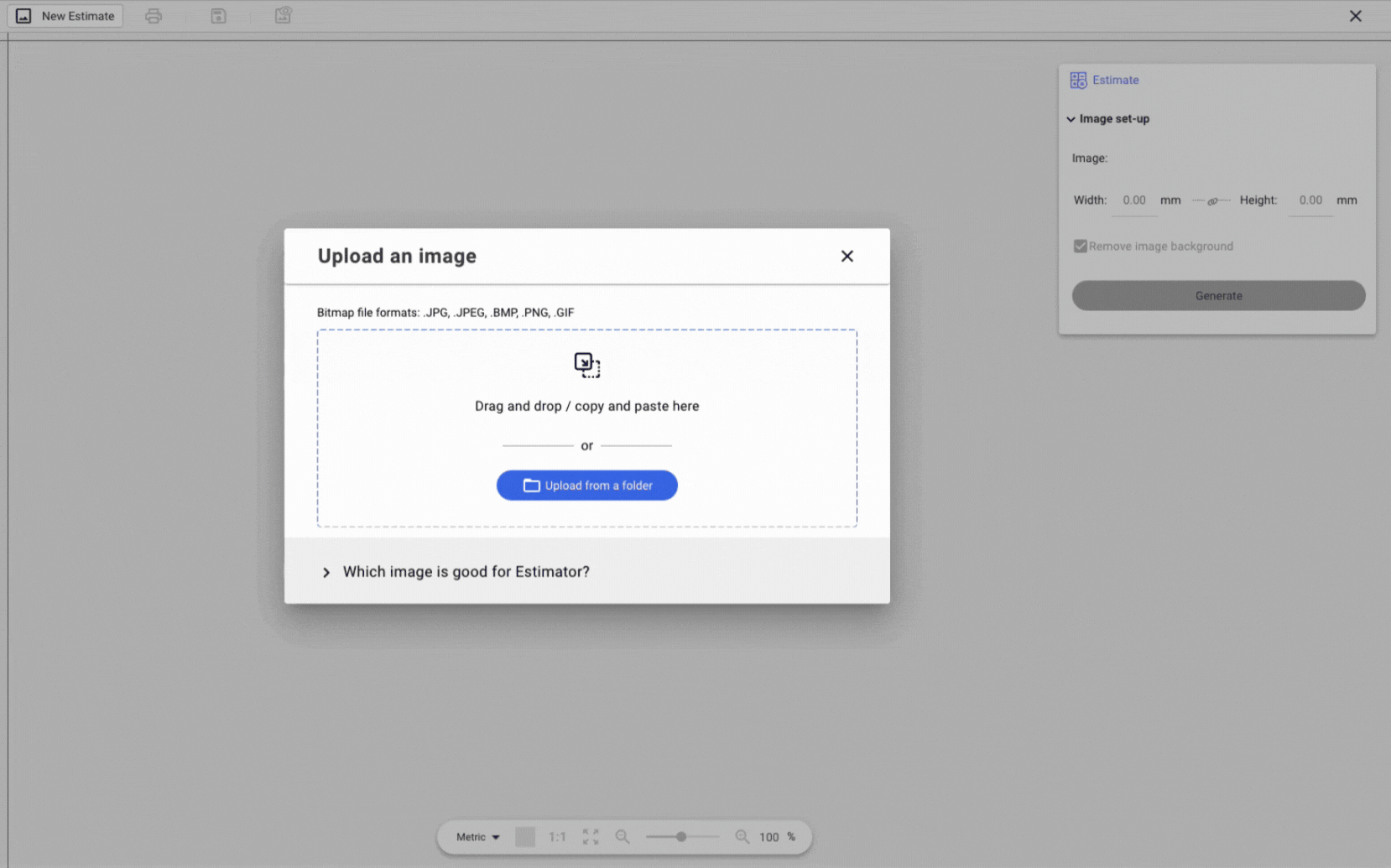Click the Image: label in set-up panel

point(1090,159)
